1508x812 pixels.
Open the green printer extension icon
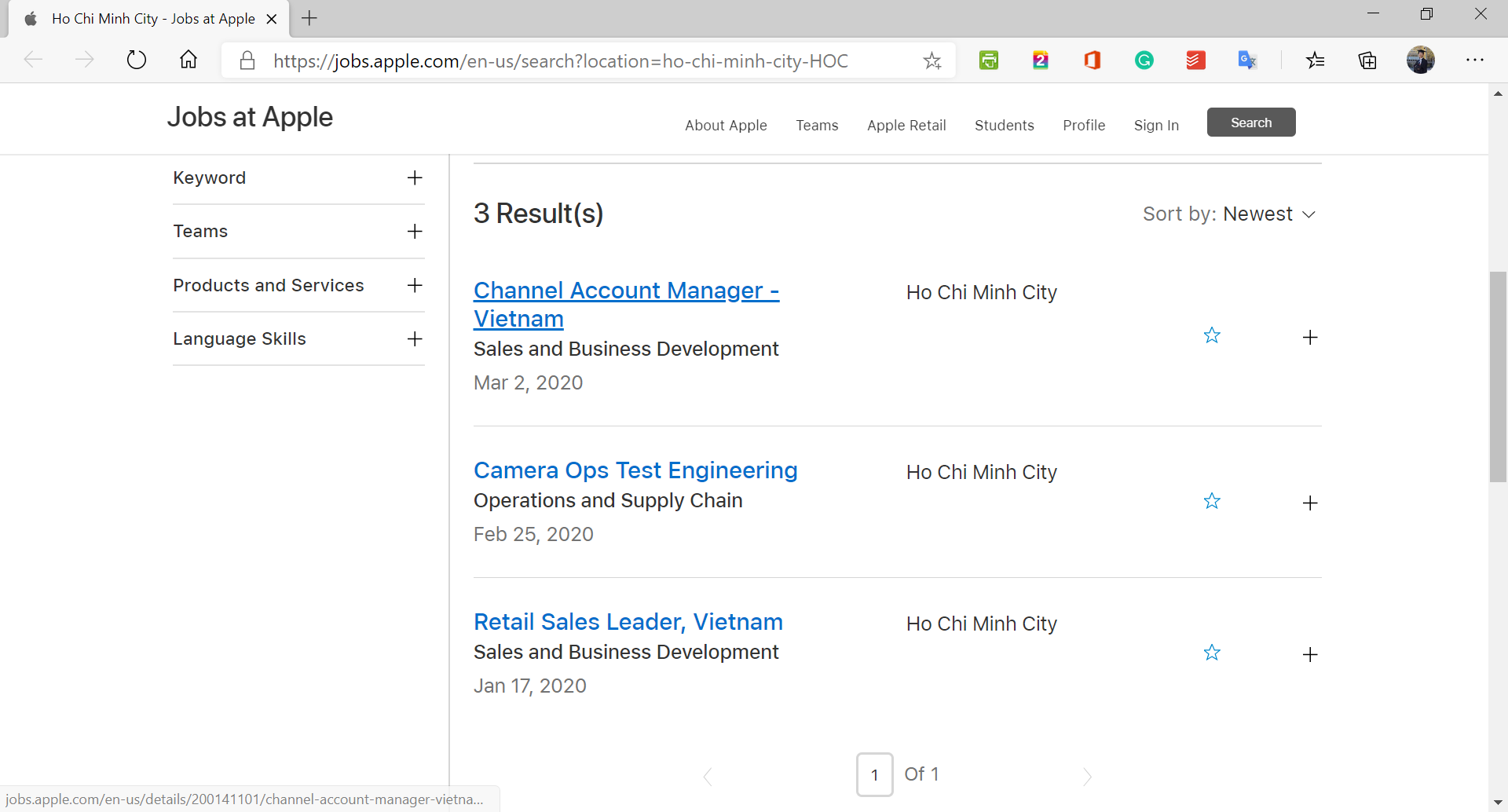(989, 60)
